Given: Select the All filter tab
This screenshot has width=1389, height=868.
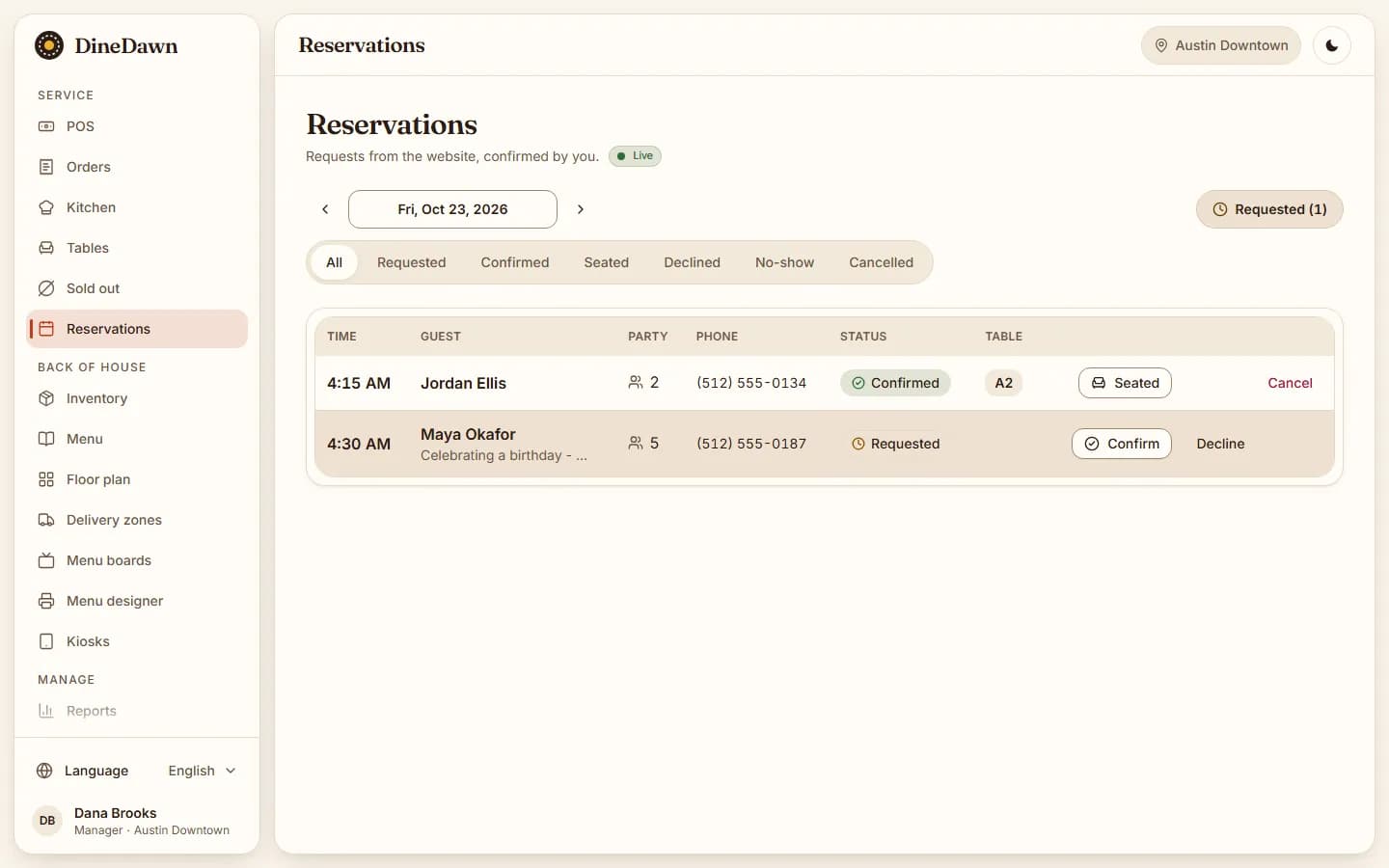Looking at the screenshot, I should tap(335, 262).
